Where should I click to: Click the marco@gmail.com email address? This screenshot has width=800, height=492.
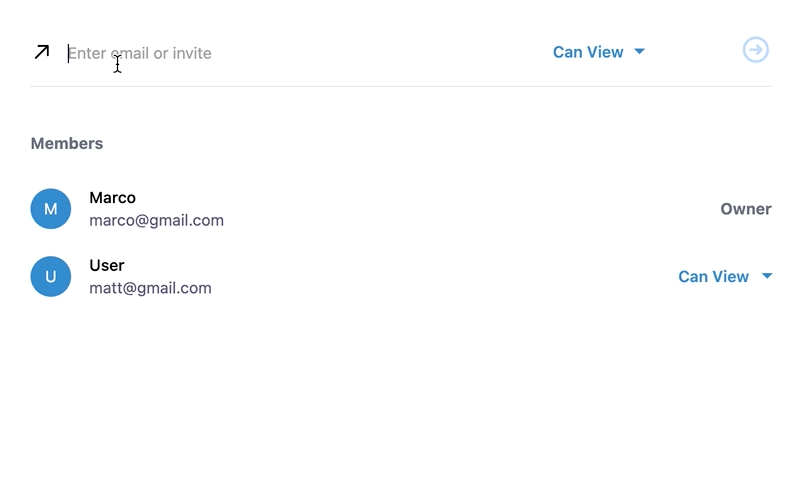coord(156,220)
